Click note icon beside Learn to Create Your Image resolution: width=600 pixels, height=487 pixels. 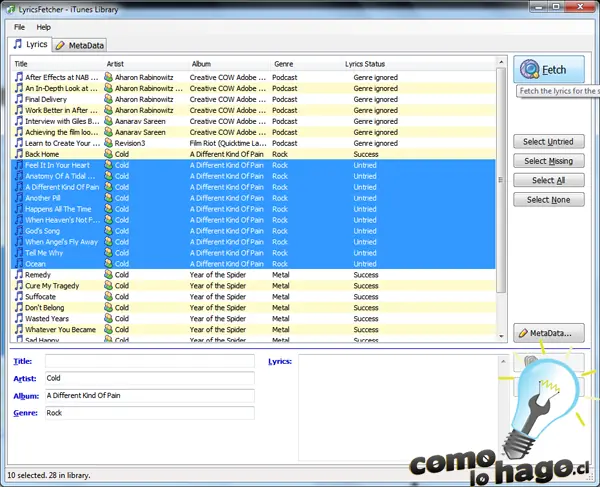(x=19, y=143)
